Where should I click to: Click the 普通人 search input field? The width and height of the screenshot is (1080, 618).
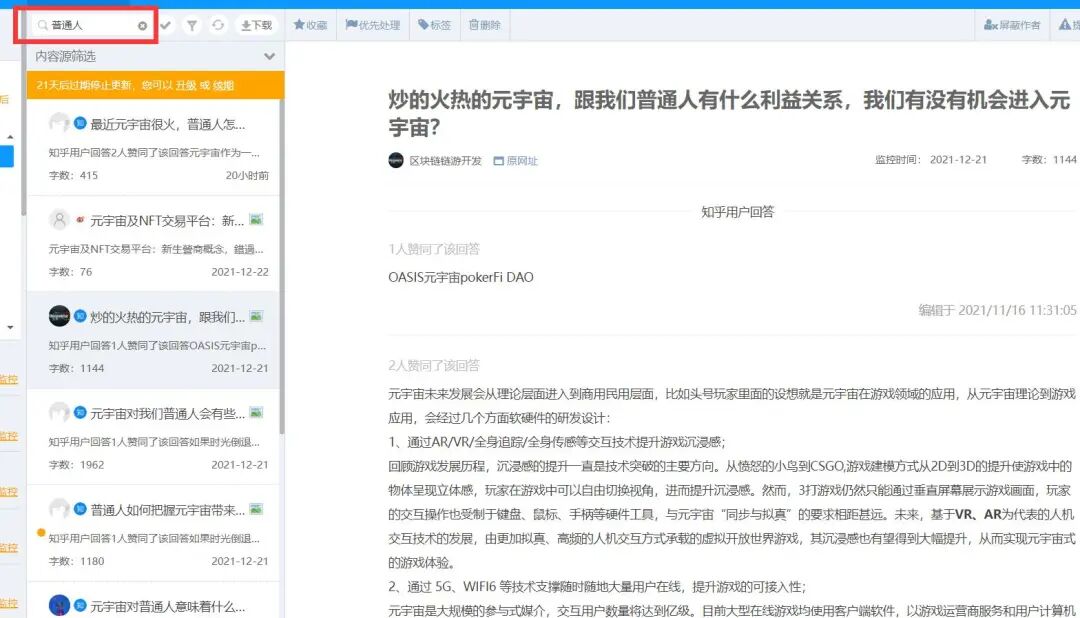[x=90, y=25]
